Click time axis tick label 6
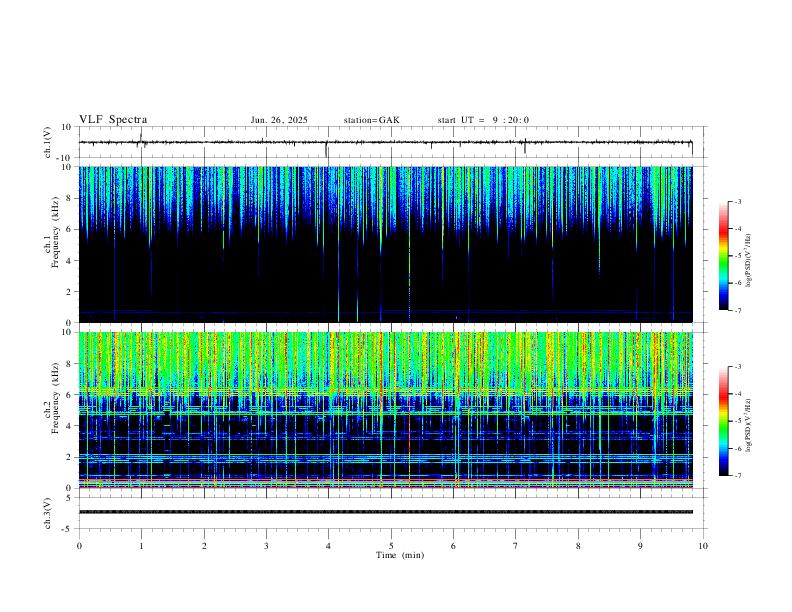Viewport: 792px width, 612px height. [453, 546]
